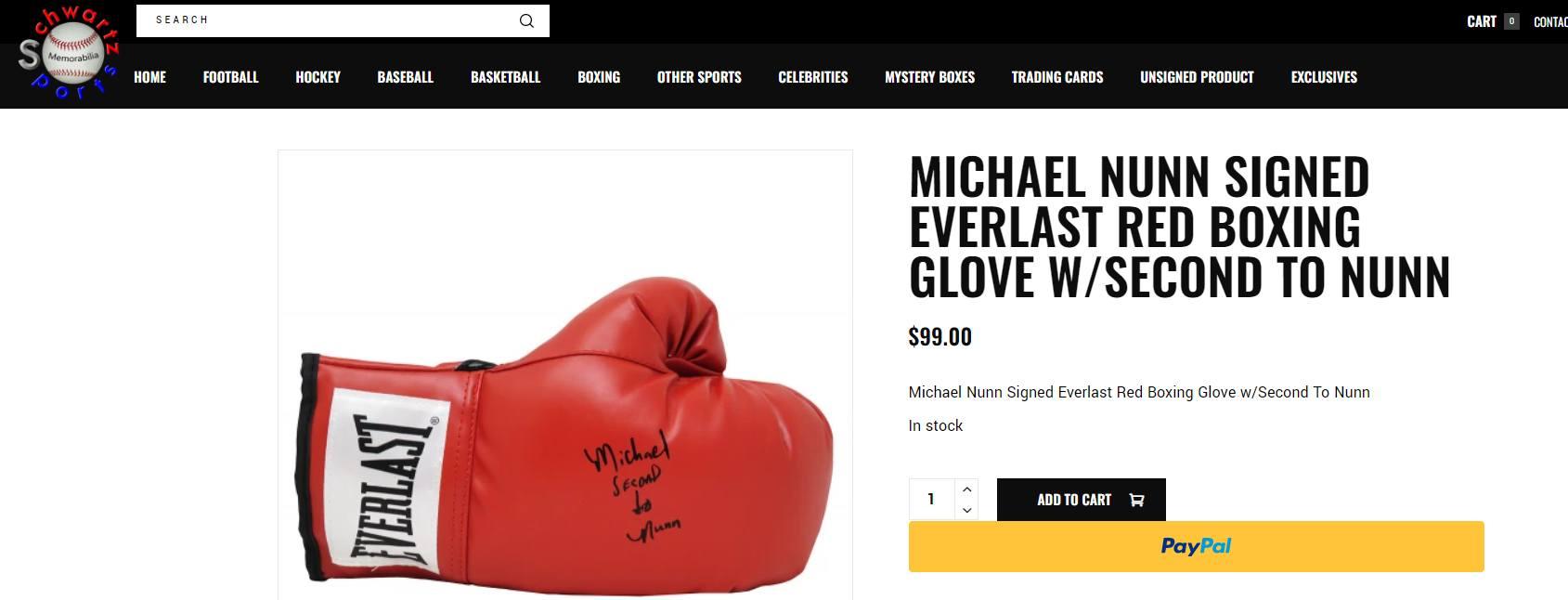Decrease quantity with the down arrow
Screen dimensions: 1568x600
[x=966, y=510]
